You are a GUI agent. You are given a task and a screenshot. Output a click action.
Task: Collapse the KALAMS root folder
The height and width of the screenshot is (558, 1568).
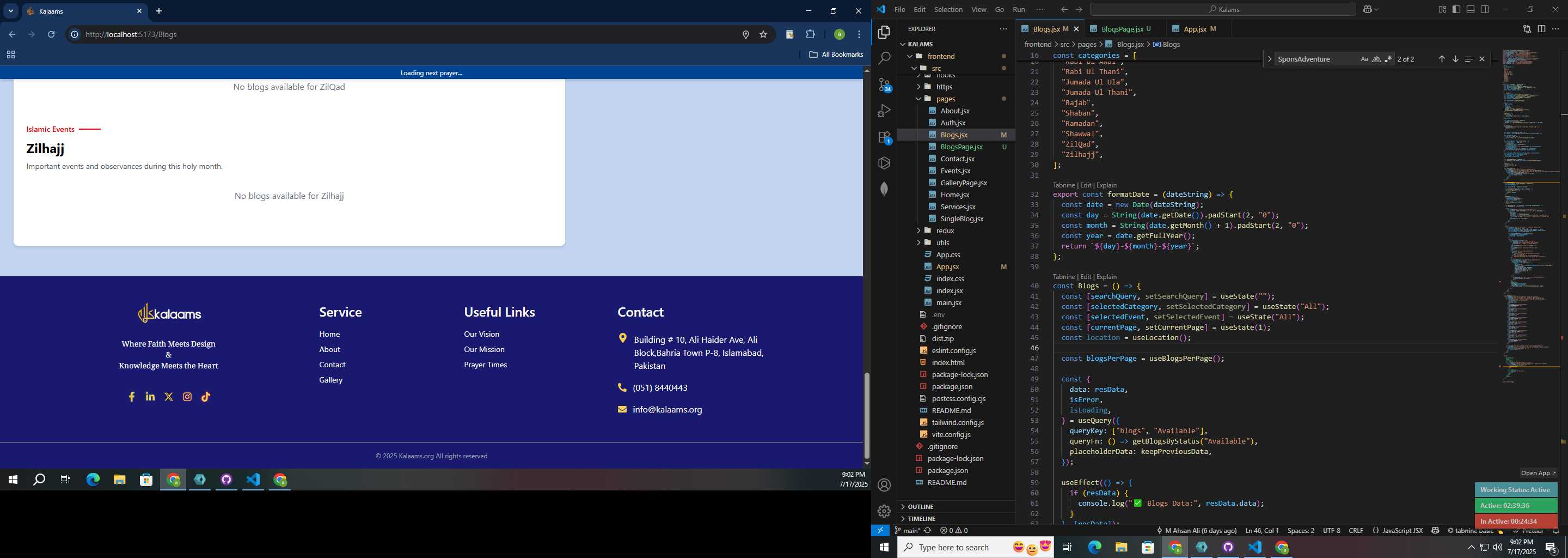click(903, 44)
